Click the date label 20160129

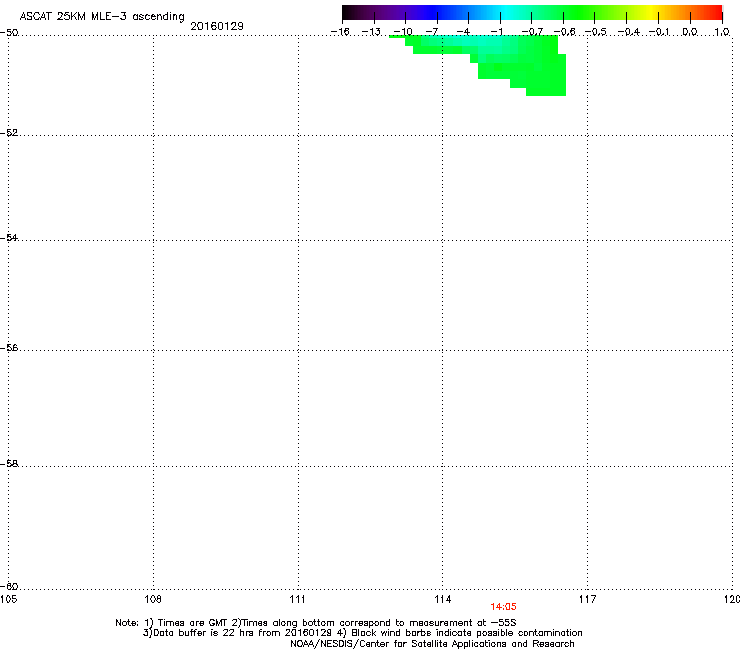(x=217, y=26)
